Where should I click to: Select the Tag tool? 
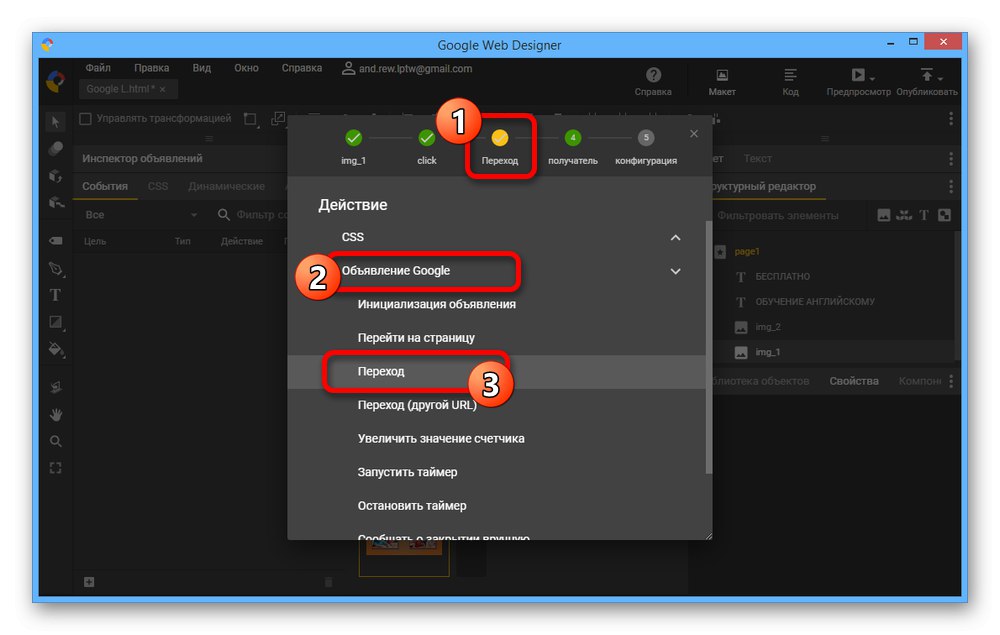click(56, 241)
